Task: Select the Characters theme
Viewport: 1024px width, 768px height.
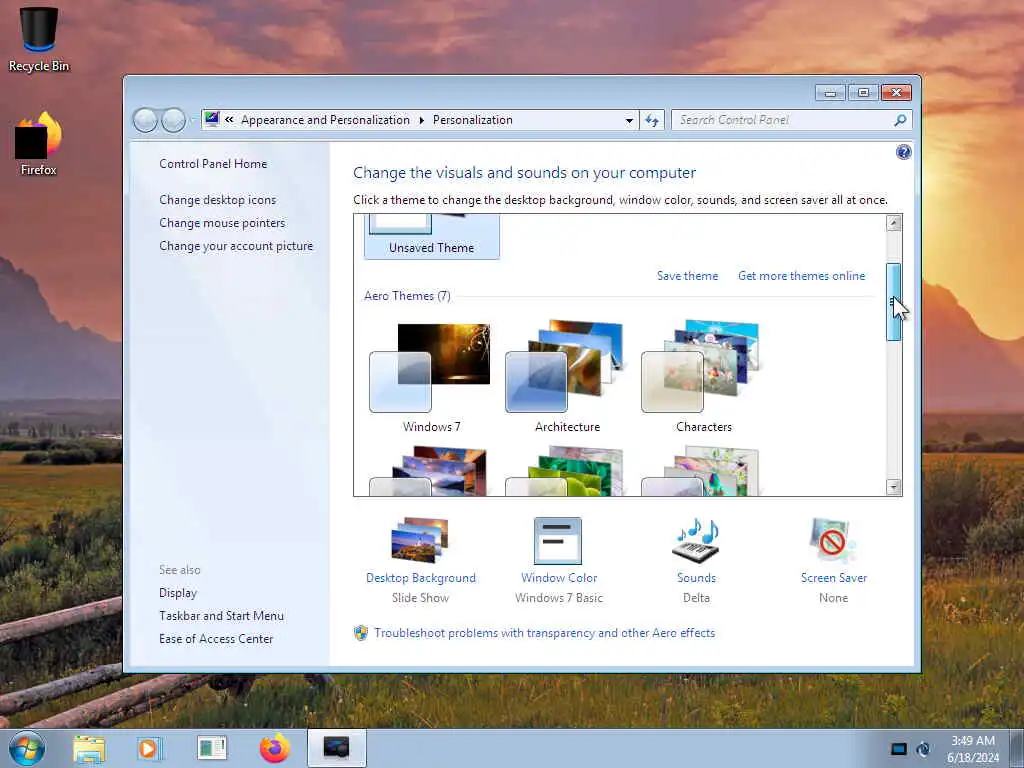Action: pyautogui.click(x=703, y=377)
